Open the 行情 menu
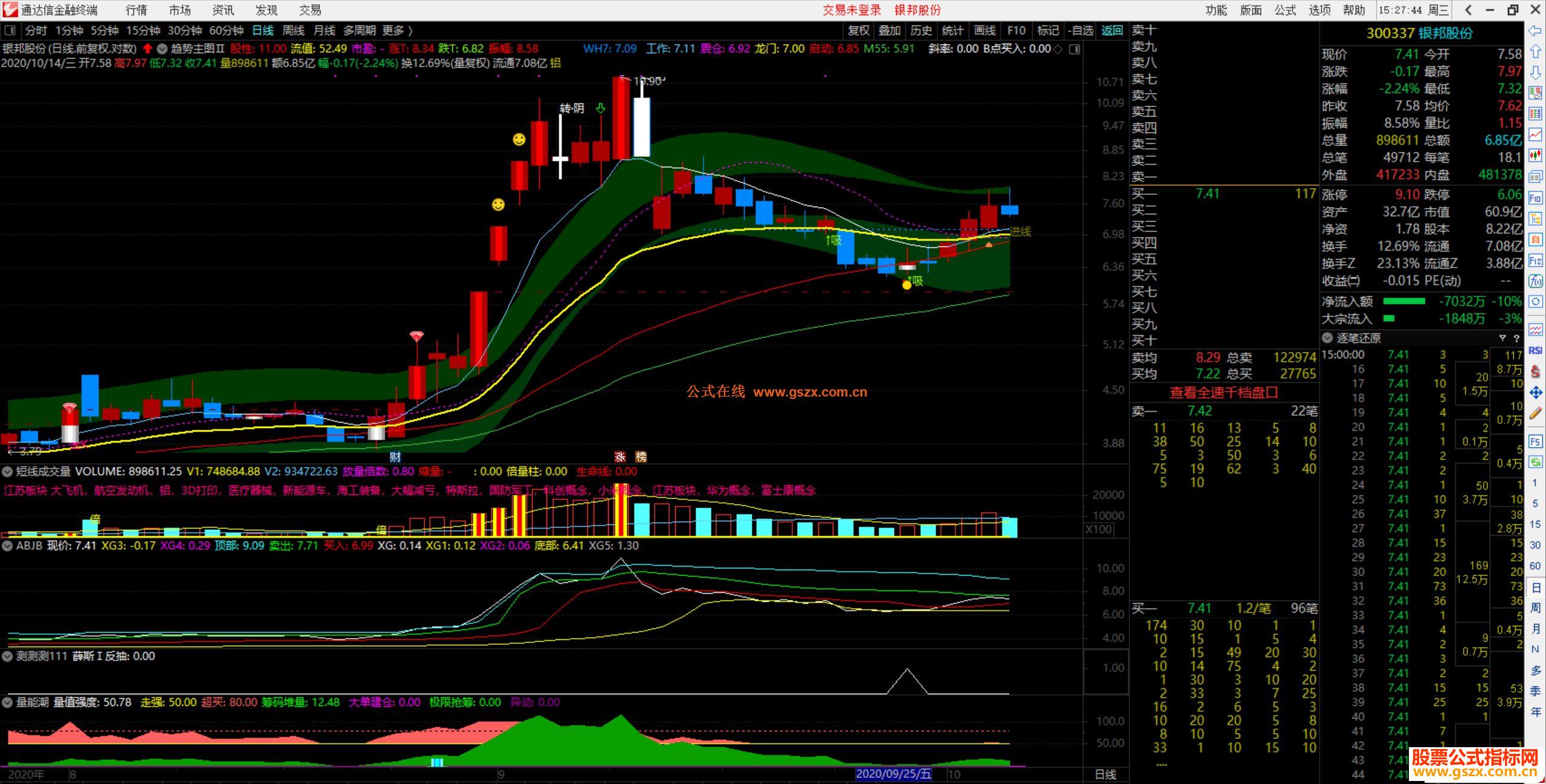Screen dimensions: 1546x784 [136, 10]
